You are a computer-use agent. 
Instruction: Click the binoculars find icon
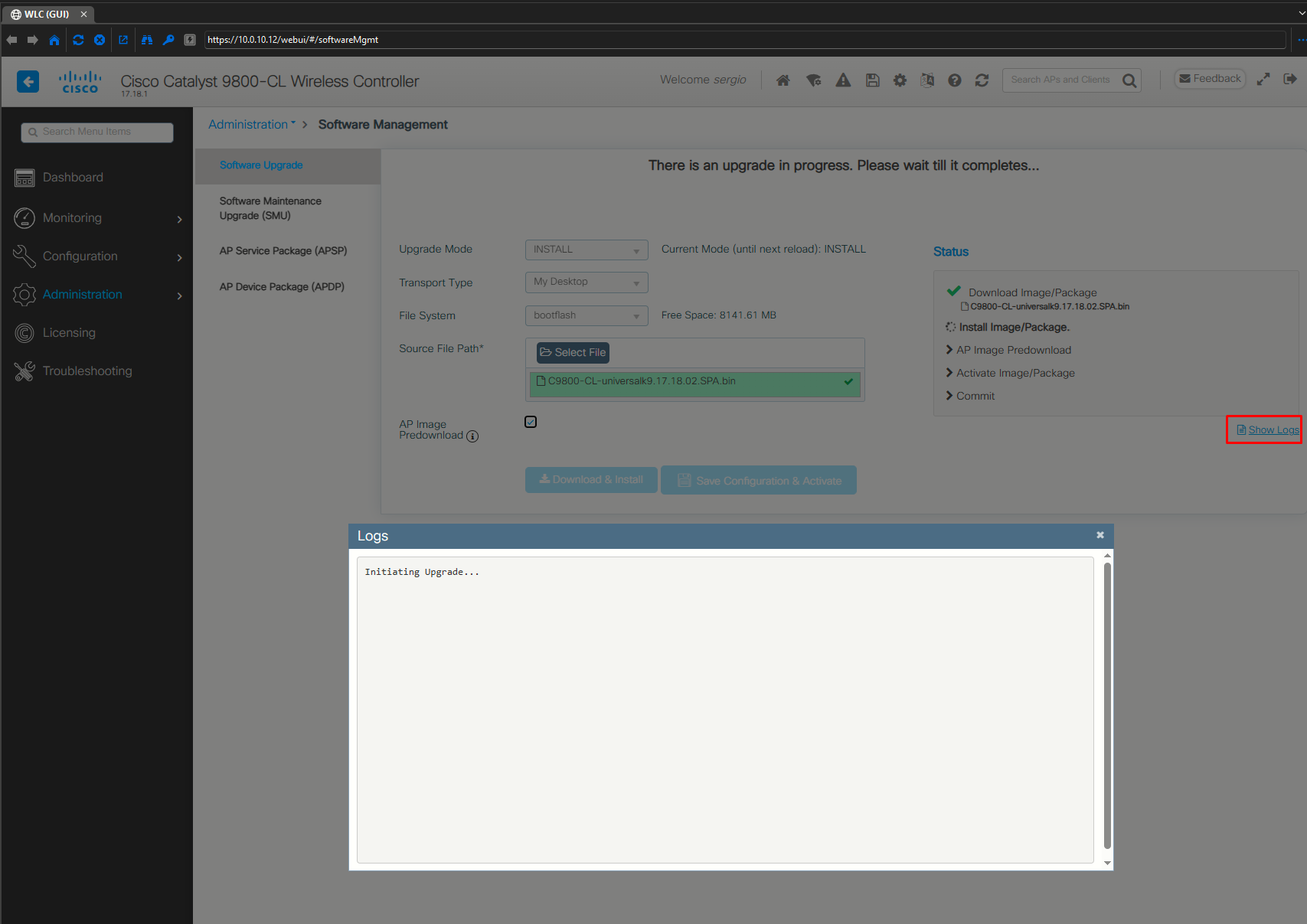tap(147, 40)
